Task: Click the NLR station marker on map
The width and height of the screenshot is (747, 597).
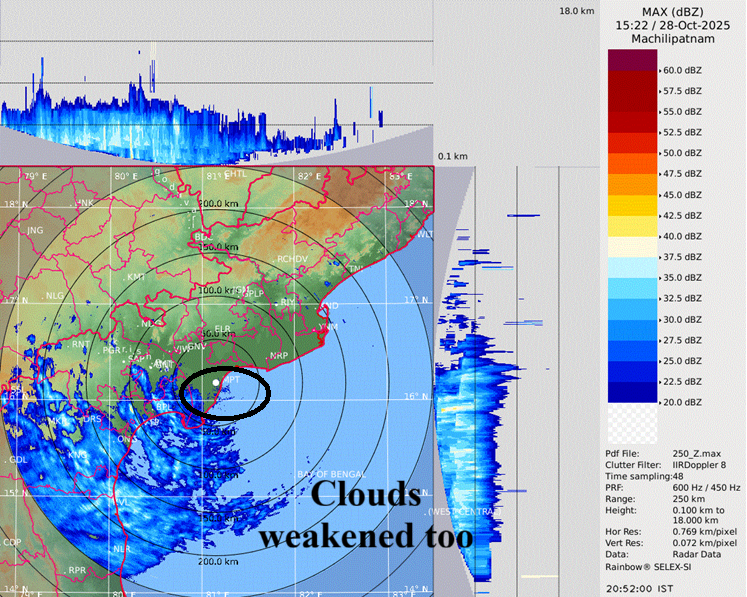Action: click(x=122, y=549)
